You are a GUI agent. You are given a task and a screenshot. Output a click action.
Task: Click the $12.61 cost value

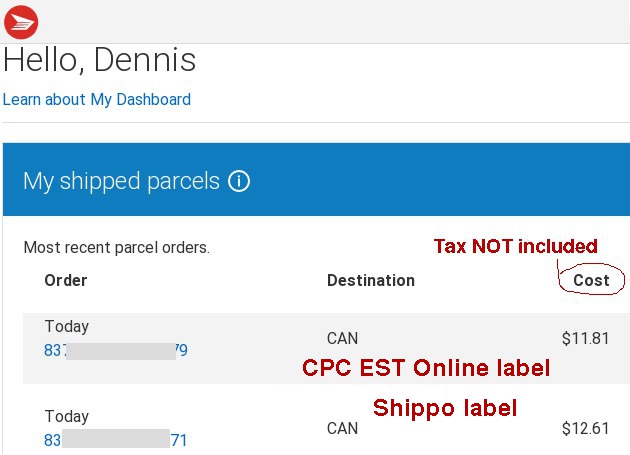[x=585, y=429]
